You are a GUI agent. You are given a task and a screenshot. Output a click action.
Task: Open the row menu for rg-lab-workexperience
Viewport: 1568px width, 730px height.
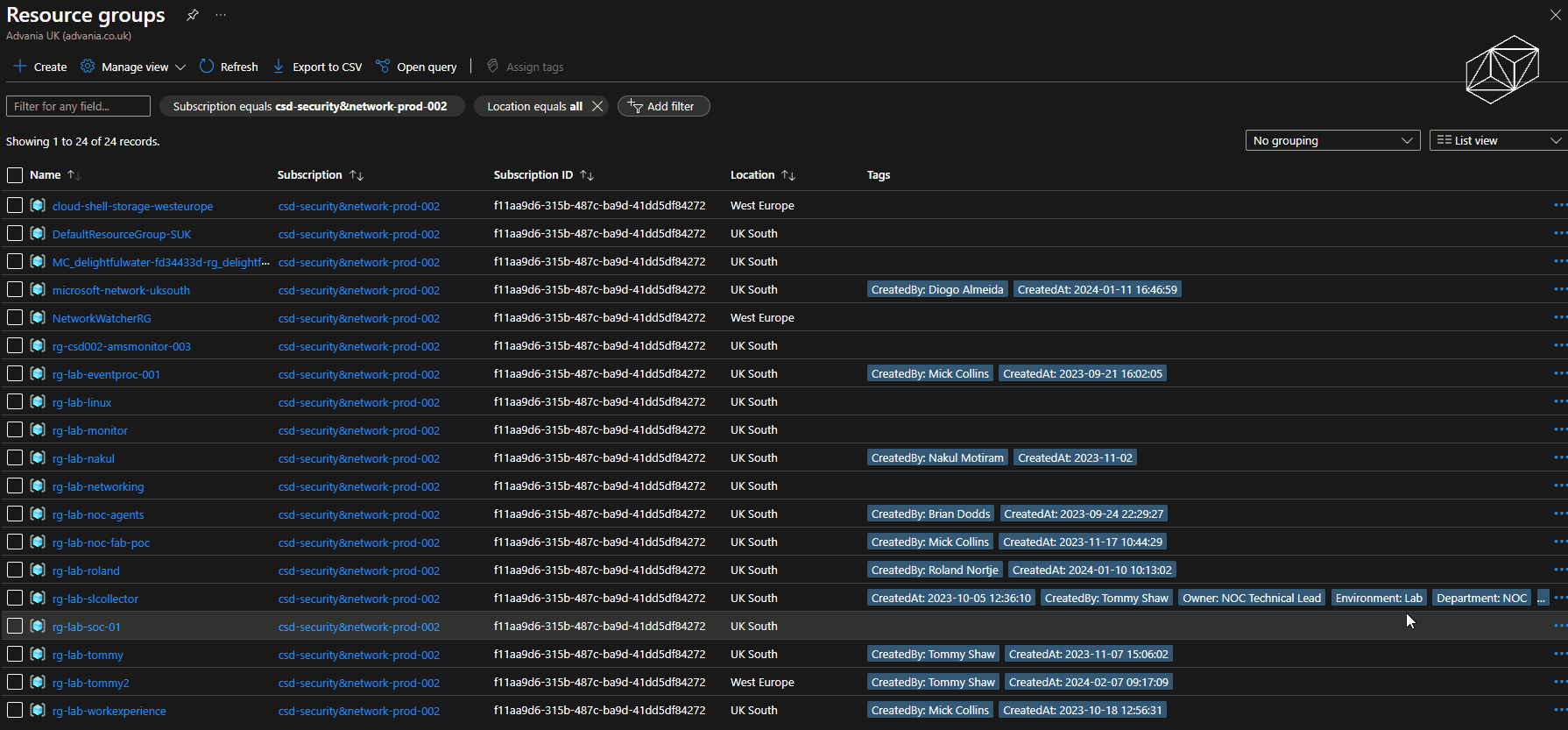click(x=1560, y=710)
